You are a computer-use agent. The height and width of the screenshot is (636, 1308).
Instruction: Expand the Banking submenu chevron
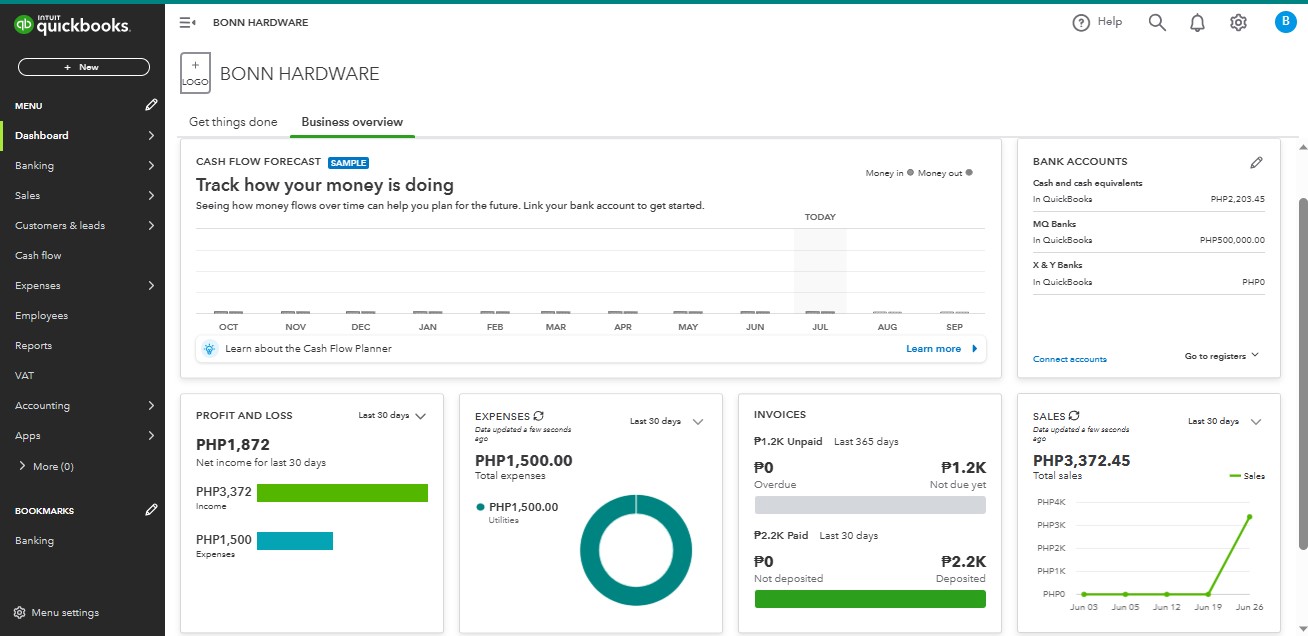point(151,166)
